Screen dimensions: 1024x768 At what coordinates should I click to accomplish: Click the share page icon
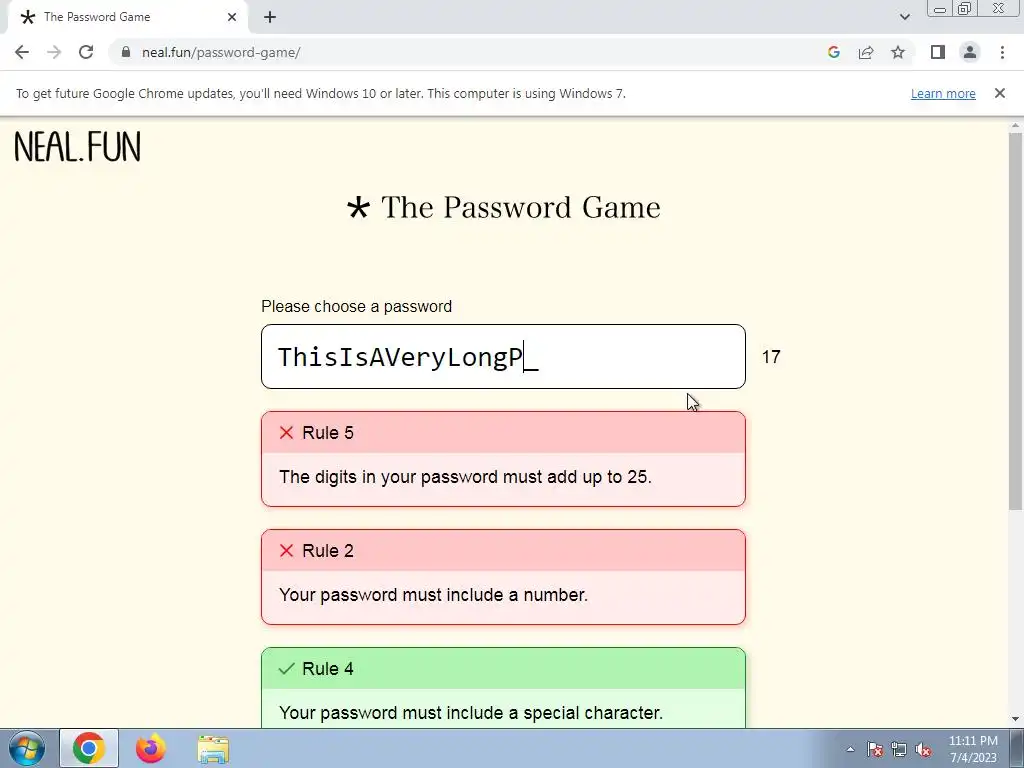pyautogui.click(x=866, y=52)
